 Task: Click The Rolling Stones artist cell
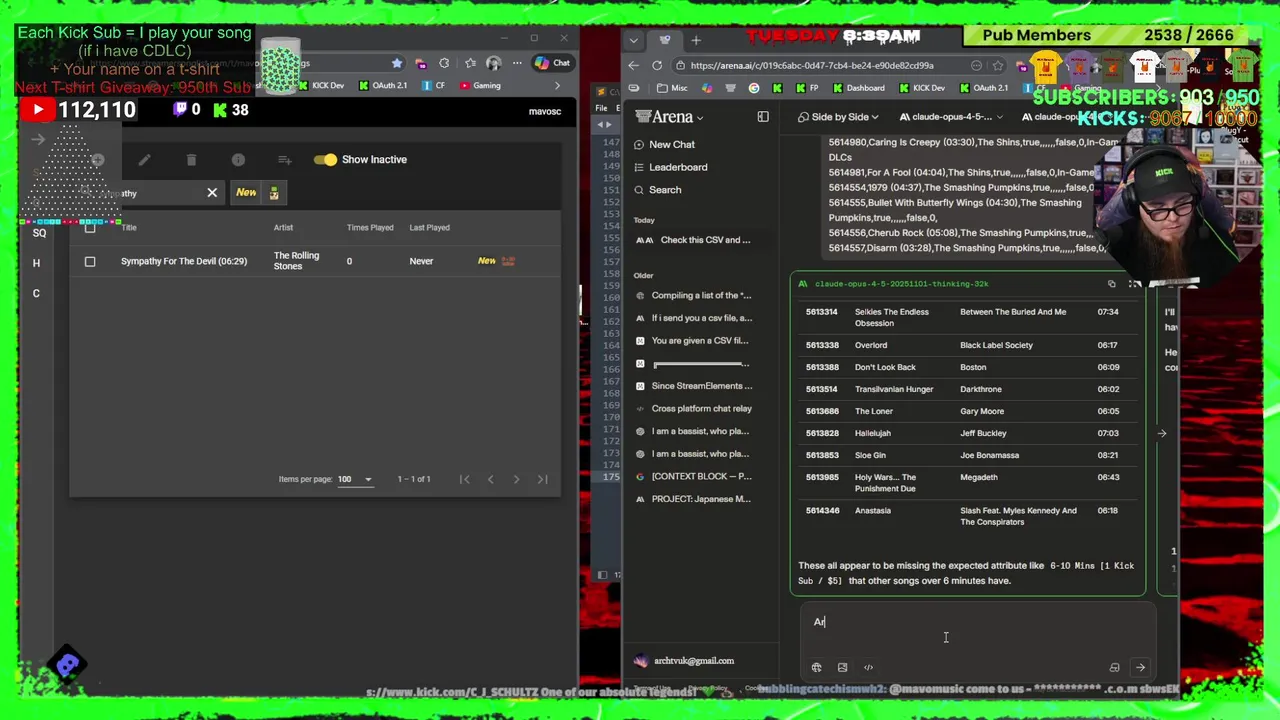(296, 261)
